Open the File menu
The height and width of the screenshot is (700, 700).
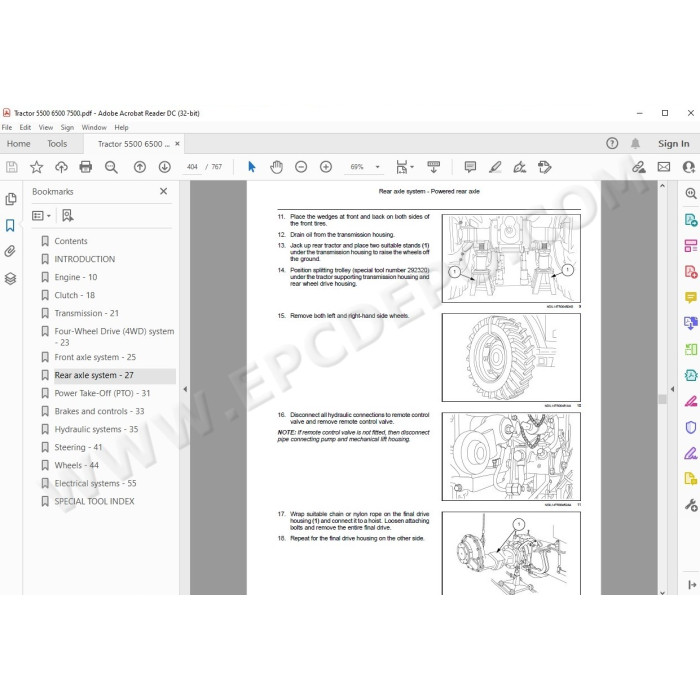click(7, 128)
